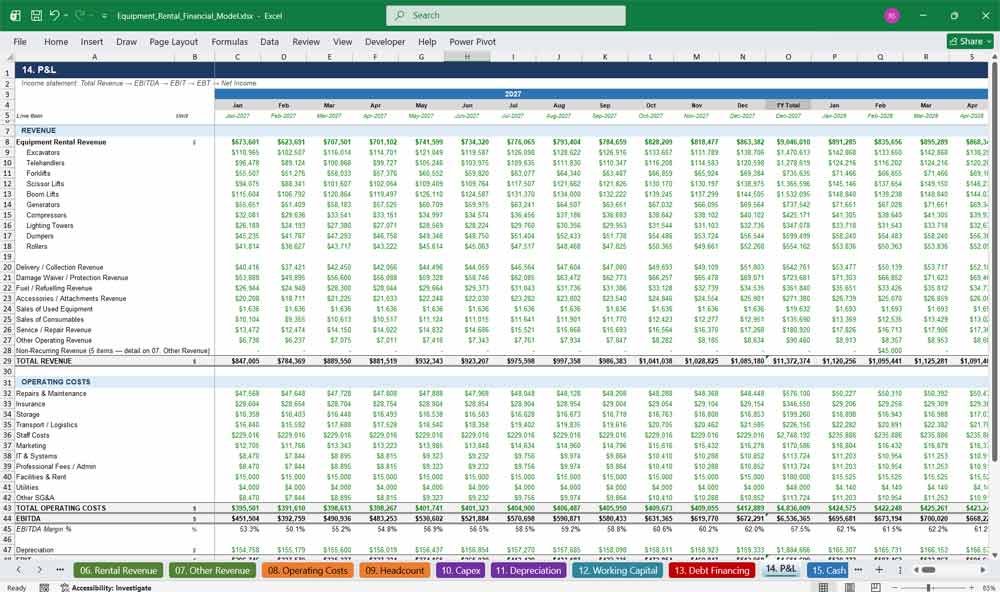The height and width of the screenshot is (592, 1000).
Task: Click inside the Search box
Action: [506, 15]
